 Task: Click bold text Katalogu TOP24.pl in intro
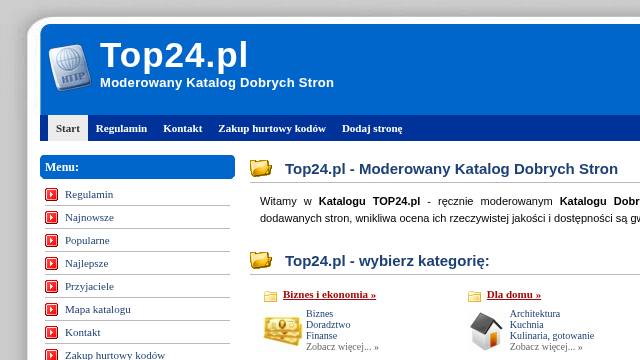pos(369,201)
